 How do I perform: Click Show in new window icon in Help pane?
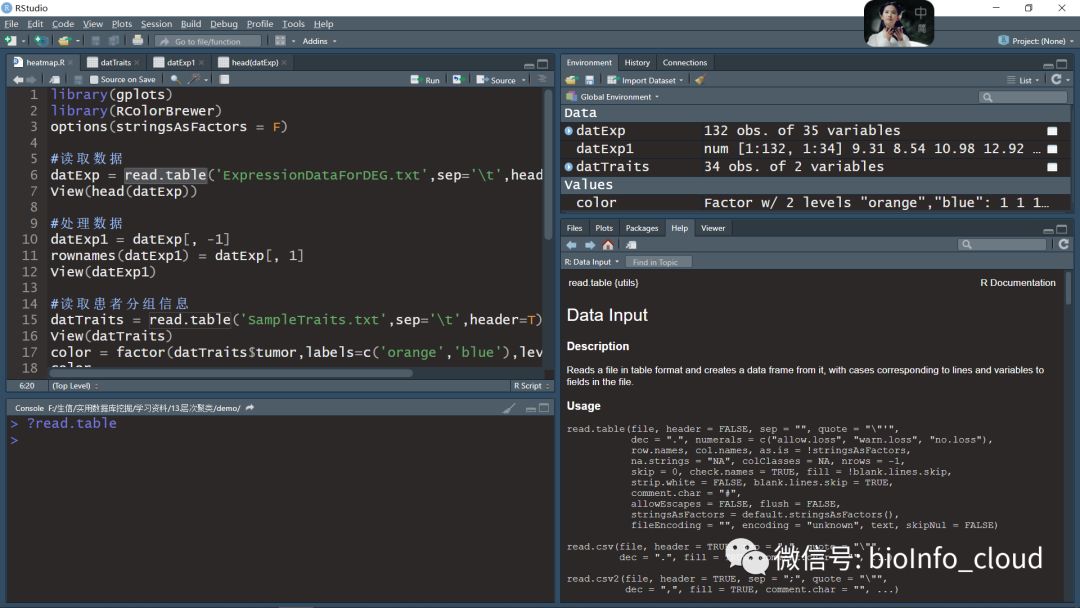click(631, 245)
